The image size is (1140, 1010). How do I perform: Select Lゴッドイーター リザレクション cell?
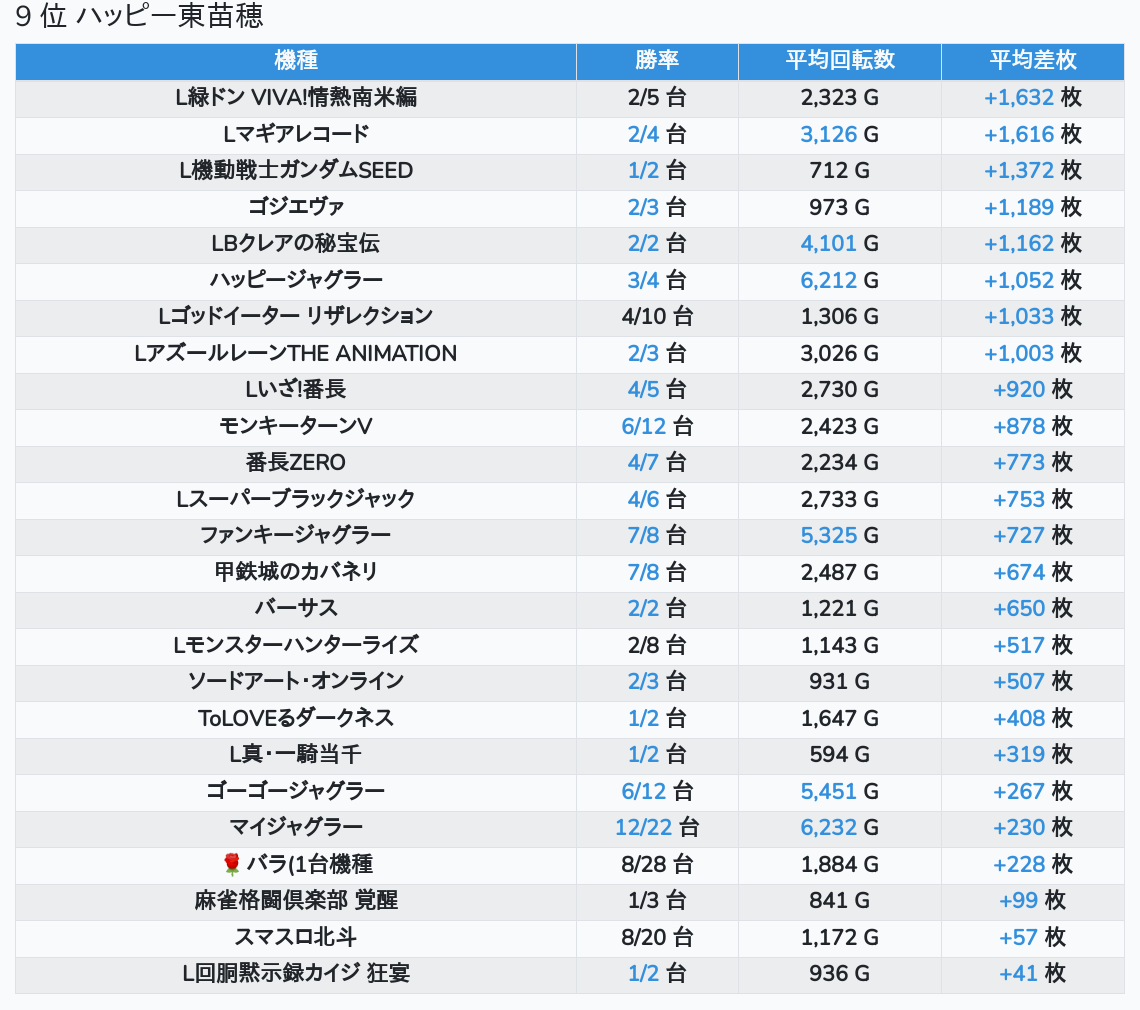pos(296,316)
